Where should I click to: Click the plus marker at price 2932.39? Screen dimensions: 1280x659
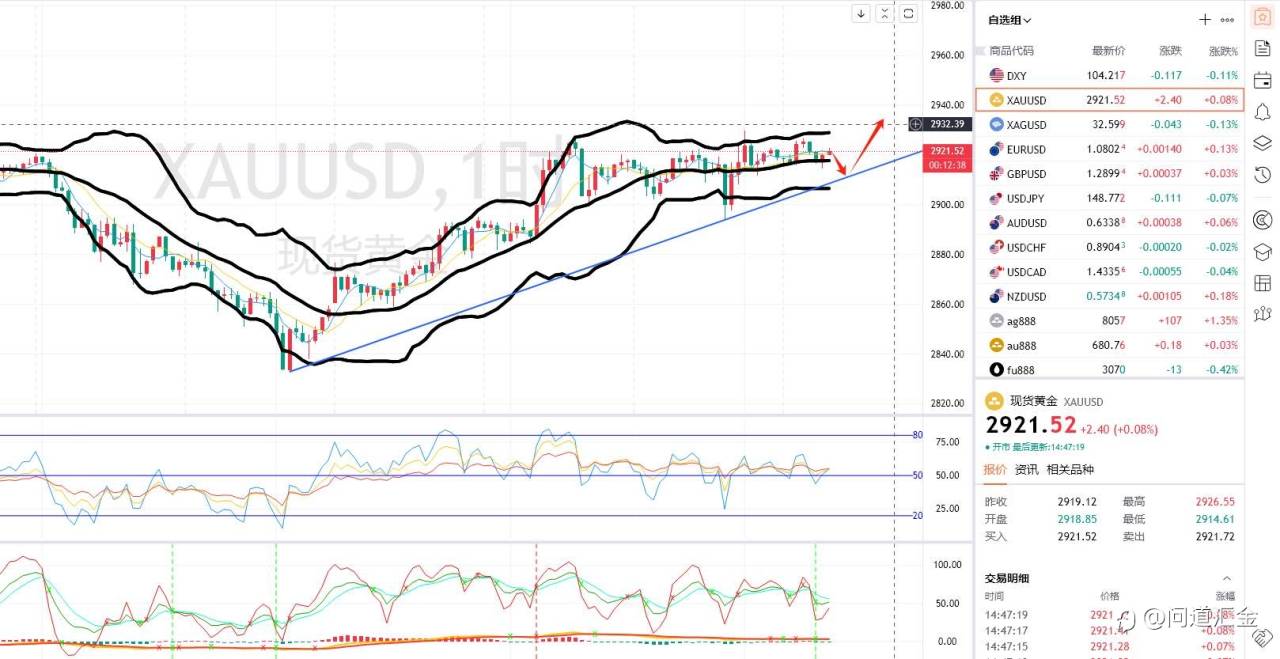pyautogui.click(x=916, y=124)
